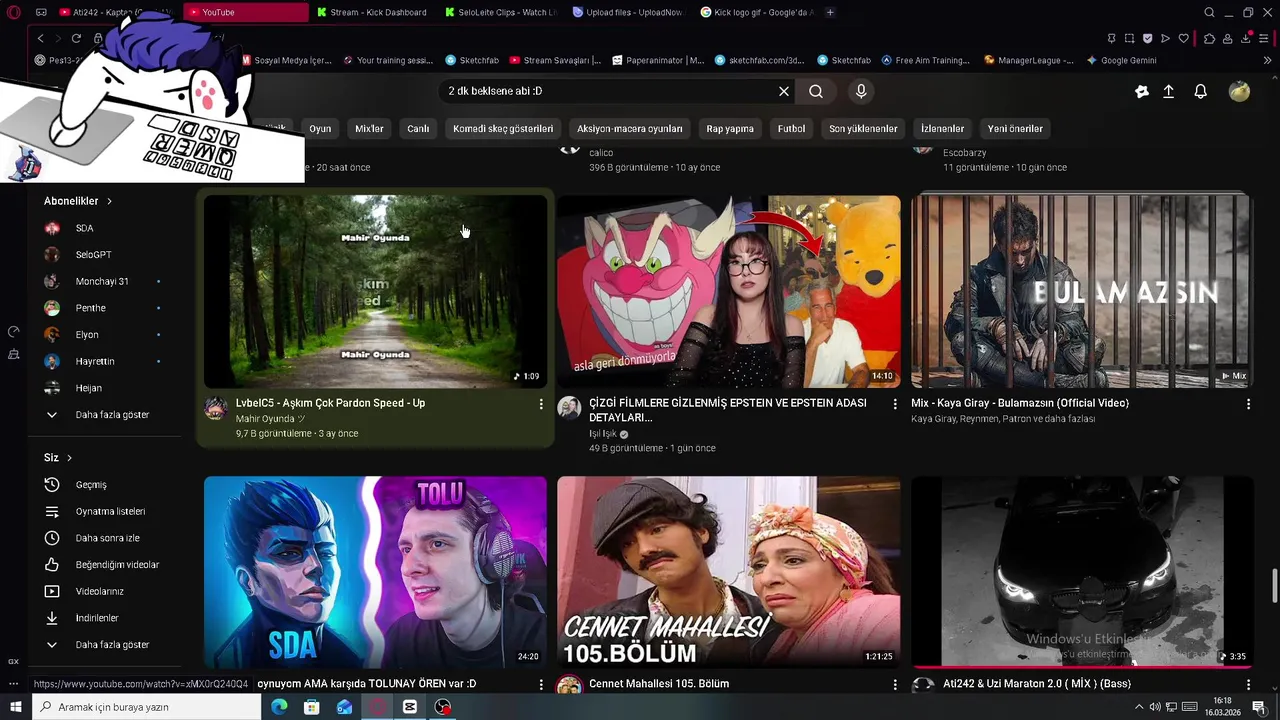Go back with browser back arrow
This screenshot has width=1280, height=720.
[x=40, y=38]
